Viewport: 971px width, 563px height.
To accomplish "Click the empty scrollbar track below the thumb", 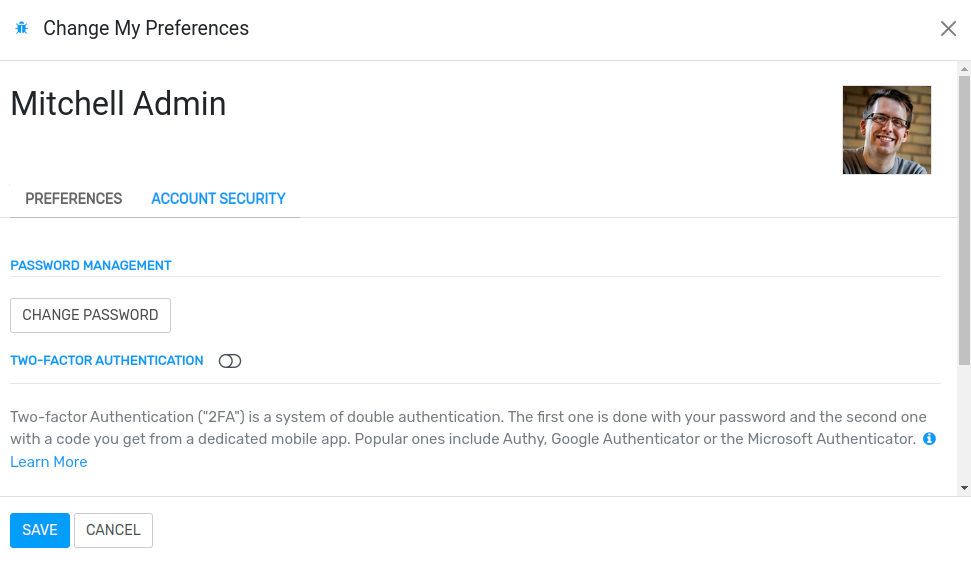I will click(964, 424).
